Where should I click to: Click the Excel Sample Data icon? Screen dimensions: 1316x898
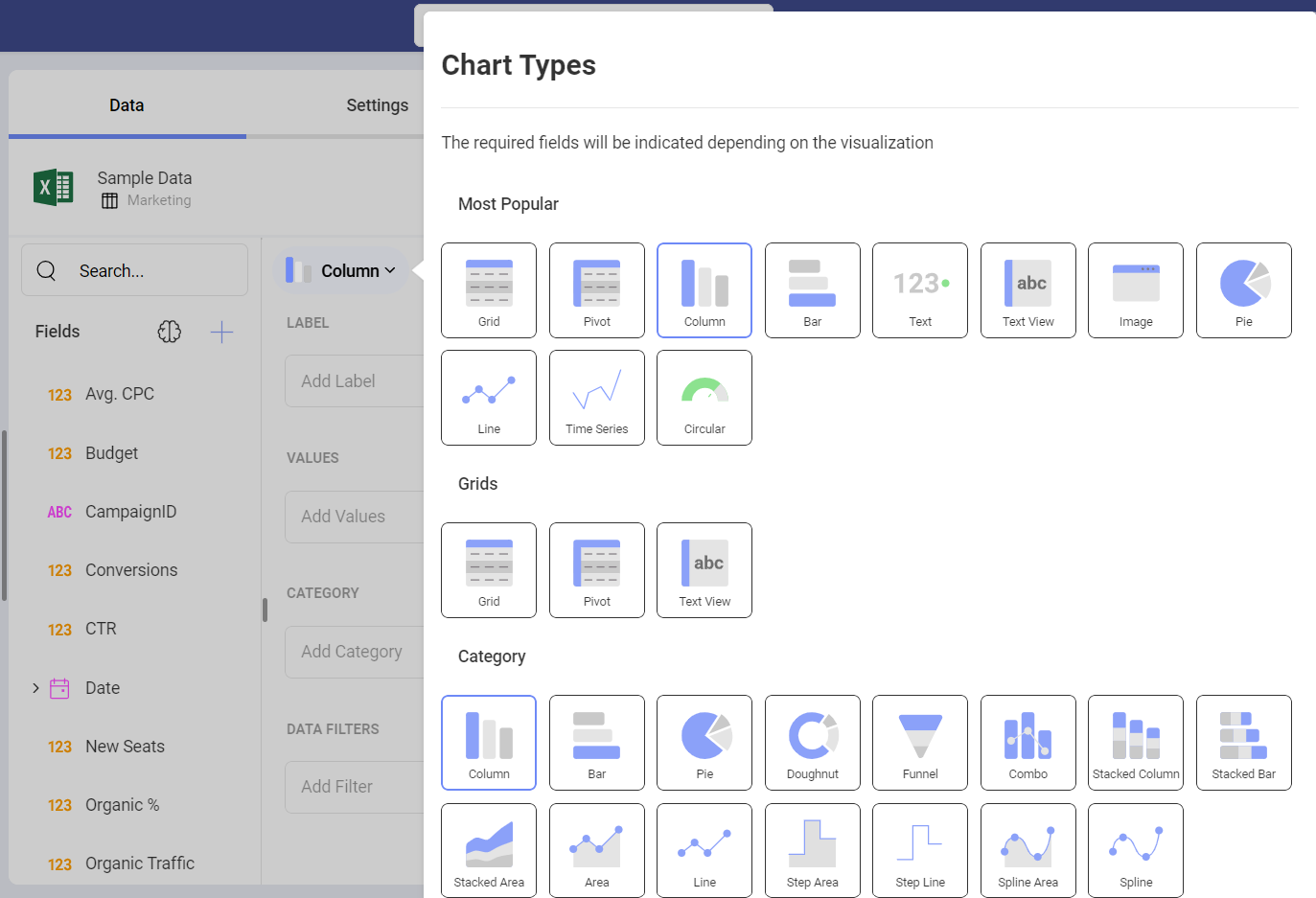54,187
